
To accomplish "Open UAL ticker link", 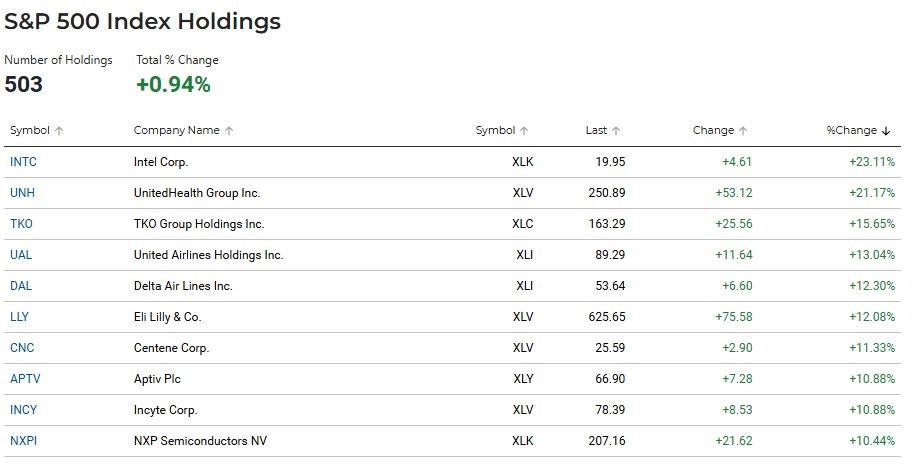I will click(21, 255).
